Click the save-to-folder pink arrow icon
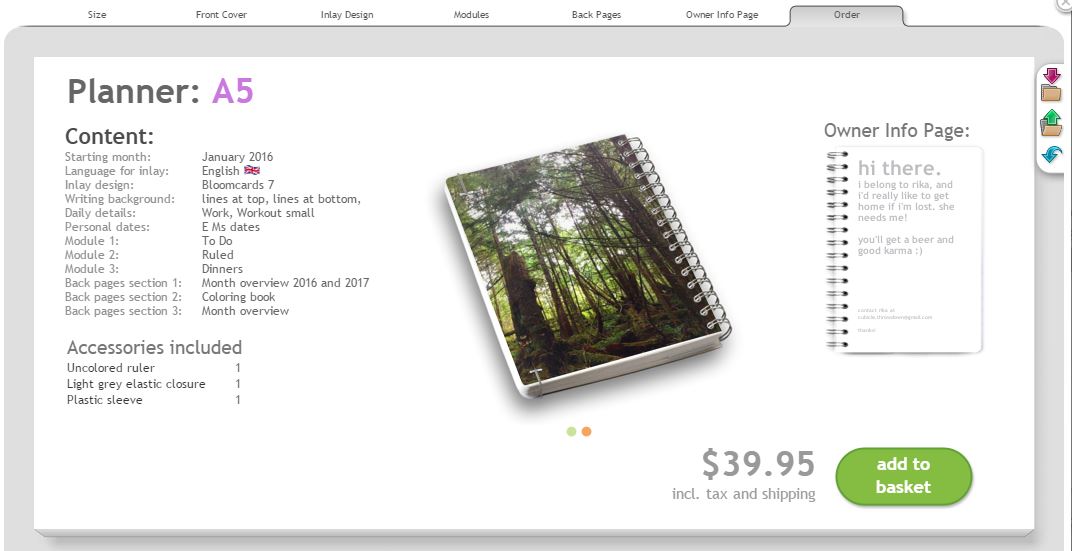This screenshot has width=1072, height=551. pos(1051,85)
